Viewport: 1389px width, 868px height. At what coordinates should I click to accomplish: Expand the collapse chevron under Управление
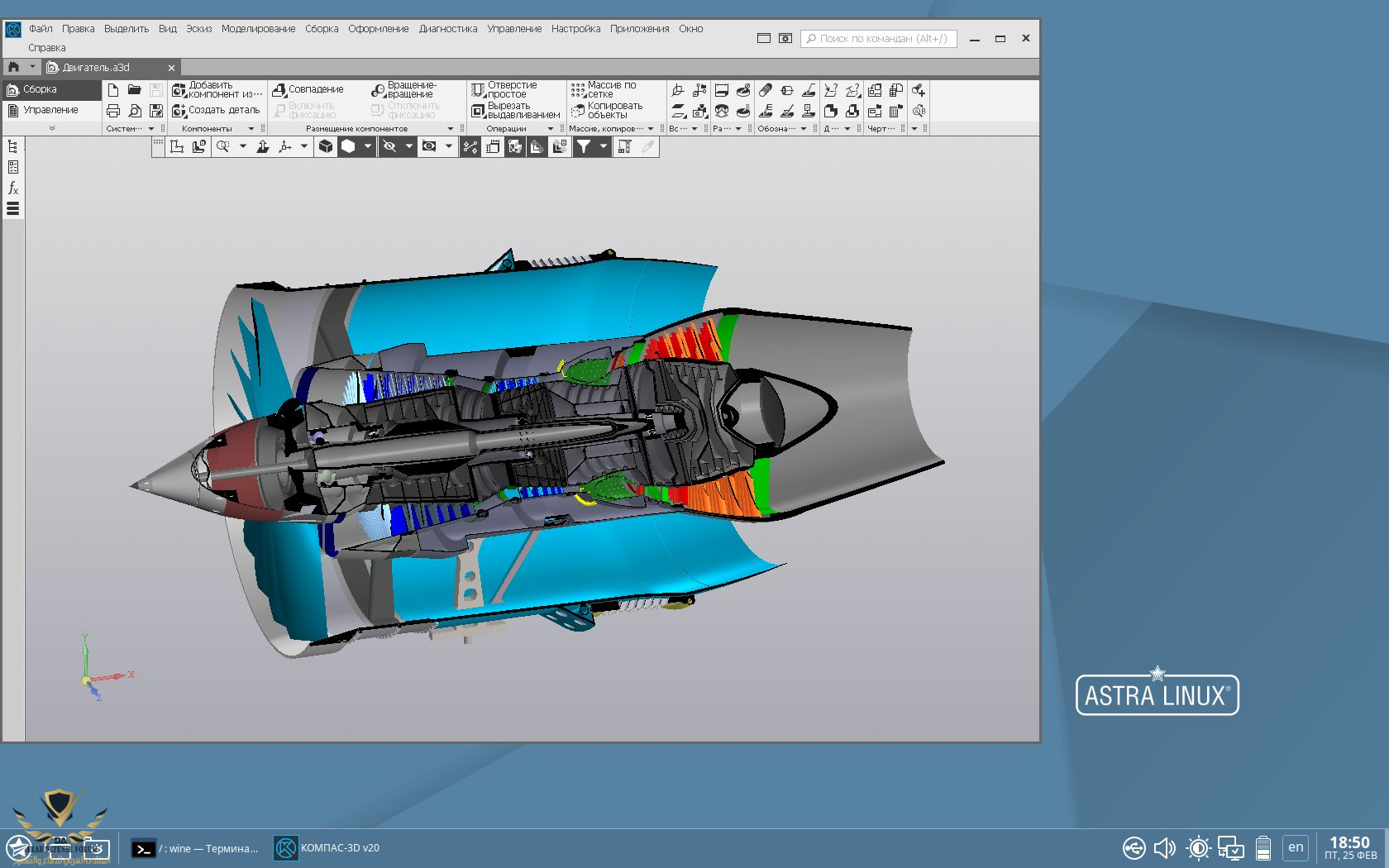pos(52,128)
